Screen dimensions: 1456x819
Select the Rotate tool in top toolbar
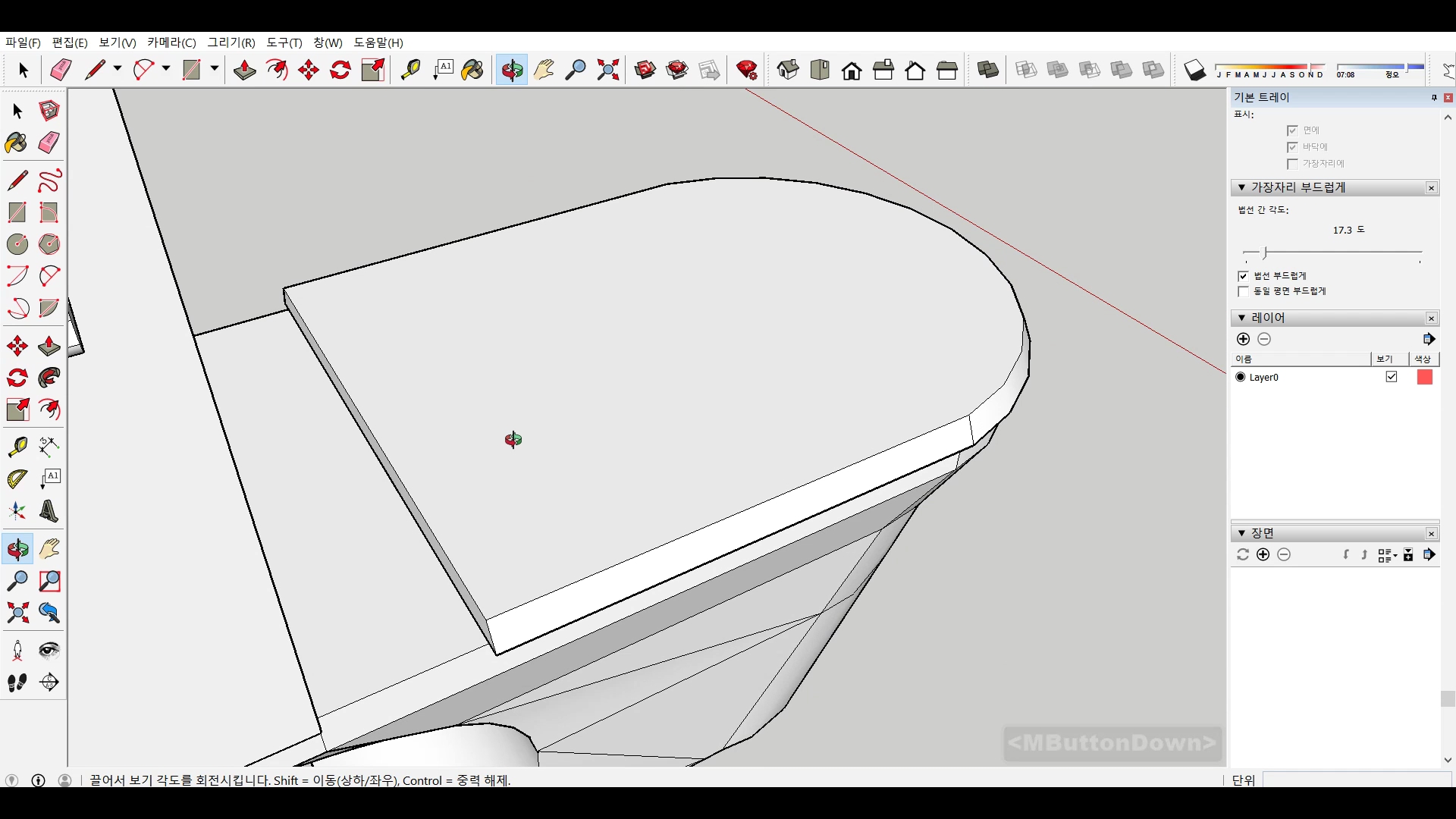(340, 71)
